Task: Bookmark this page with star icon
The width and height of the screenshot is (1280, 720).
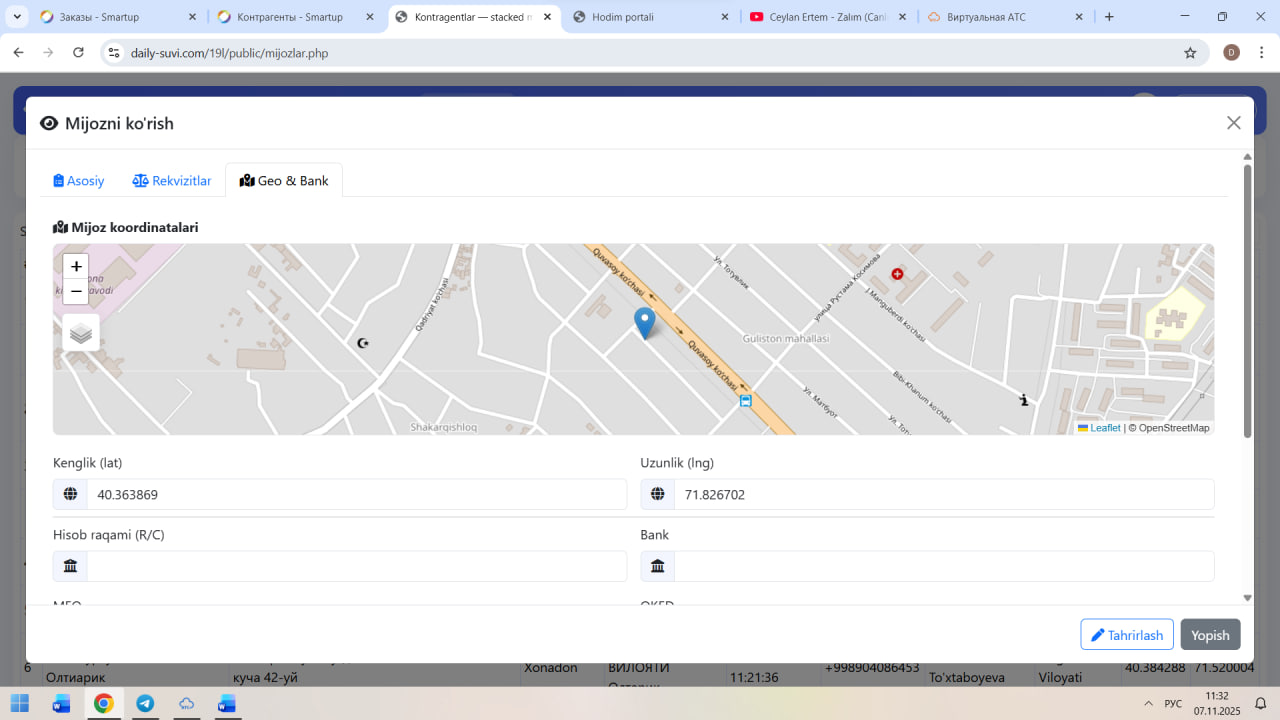Action: (1190, 53)
